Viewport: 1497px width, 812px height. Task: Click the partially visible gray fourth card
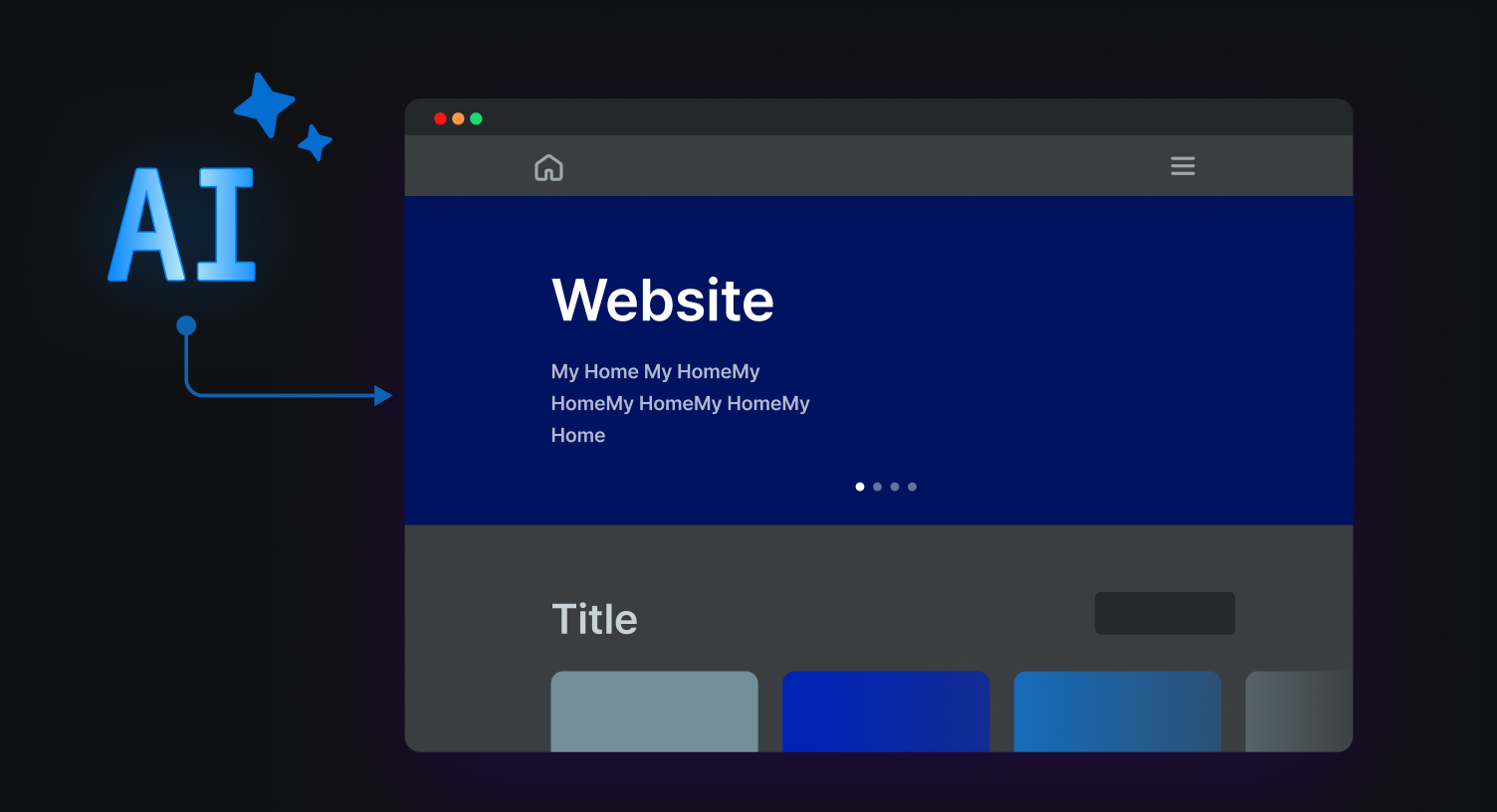1298,710
